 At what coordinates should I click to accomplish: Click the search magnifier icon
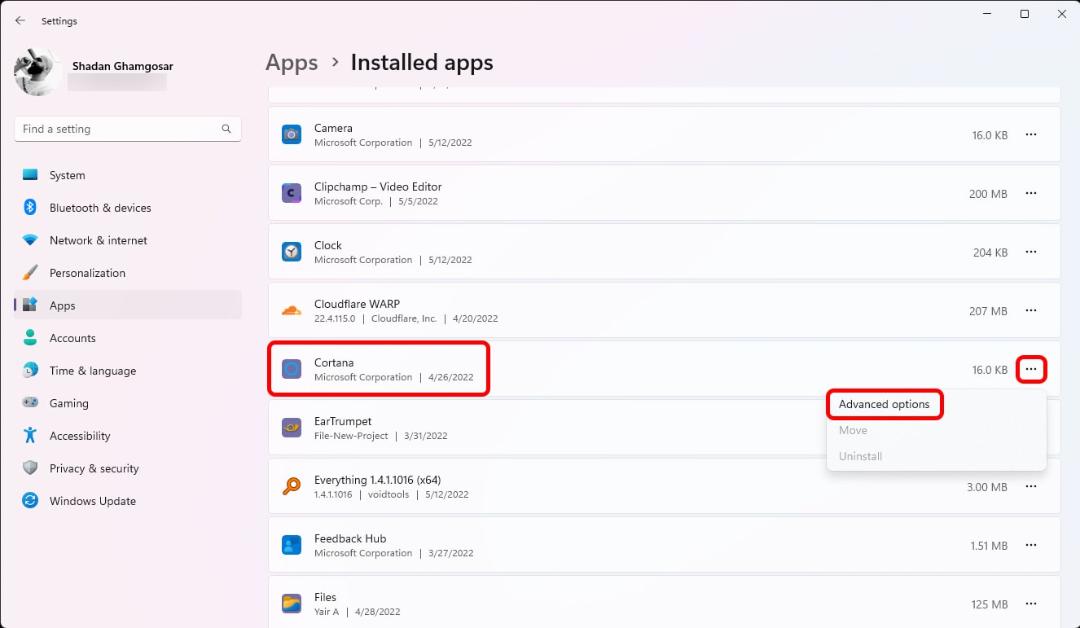click(x=226, y=129)
